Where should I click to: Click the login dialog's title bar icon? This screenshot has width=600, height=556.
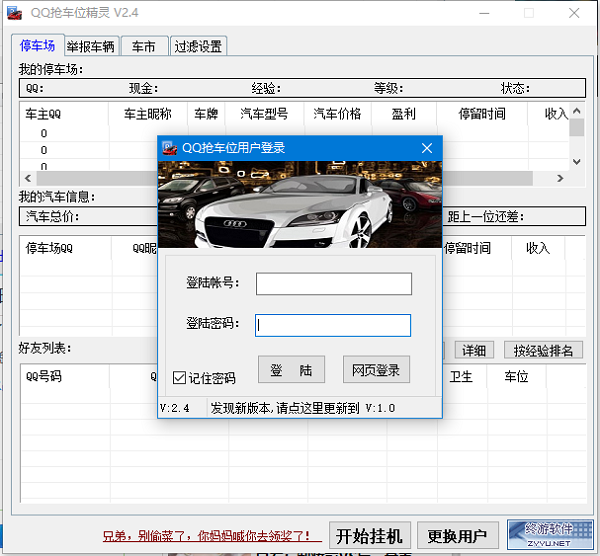point(170,148)
